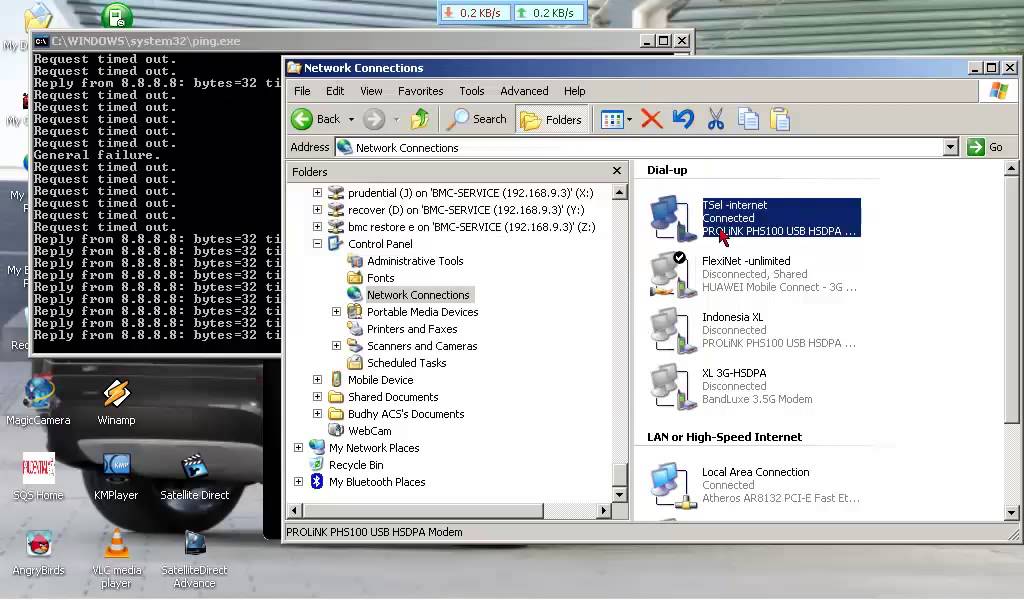
Task: Expand the bmc restore e drive node
Action: click(x=317, y=227)
